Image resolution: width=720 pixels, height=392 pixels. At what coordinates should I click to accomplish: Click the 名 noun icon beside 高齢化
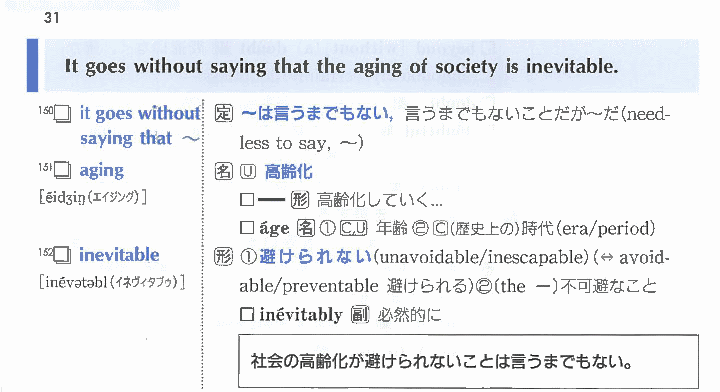(x=224, y=171)
